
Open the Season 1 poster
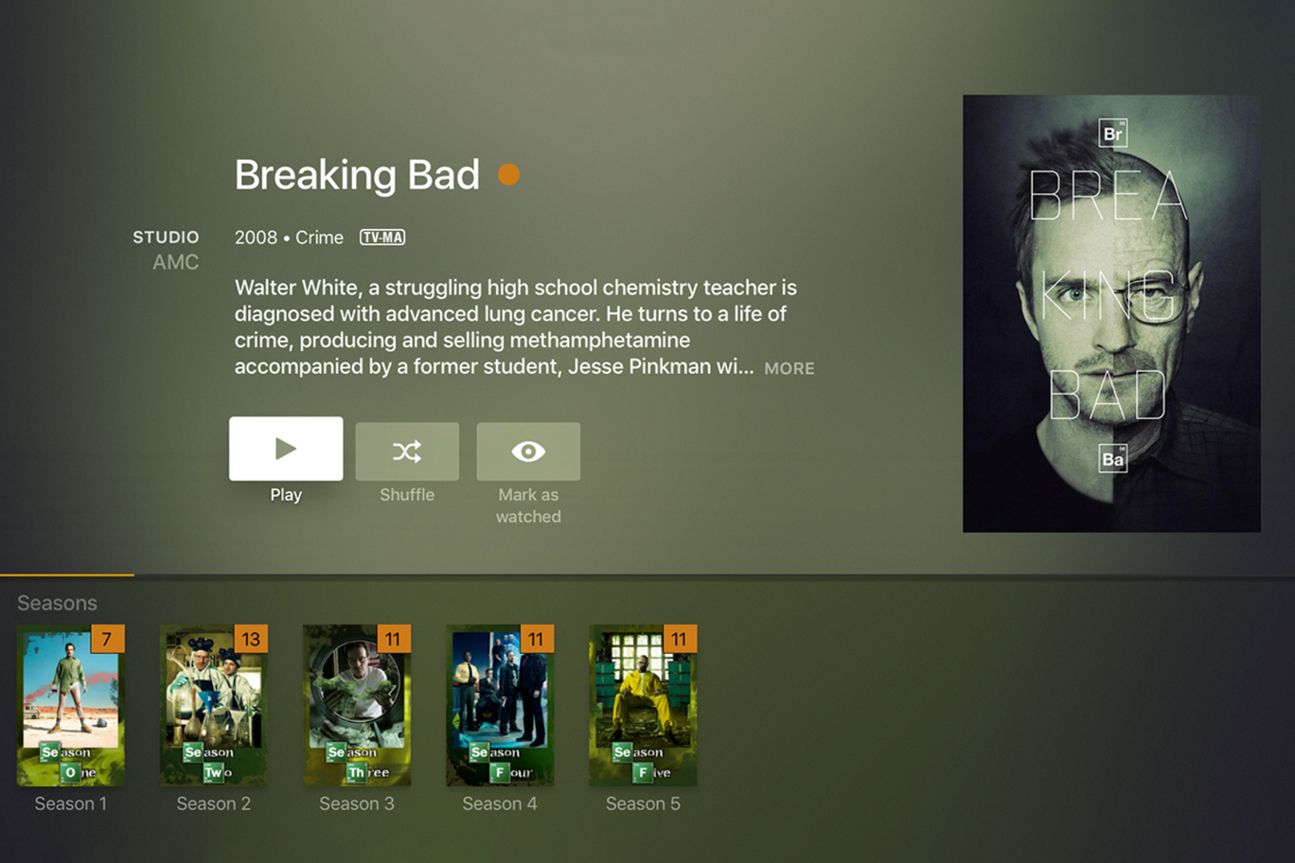click(71, 705)
